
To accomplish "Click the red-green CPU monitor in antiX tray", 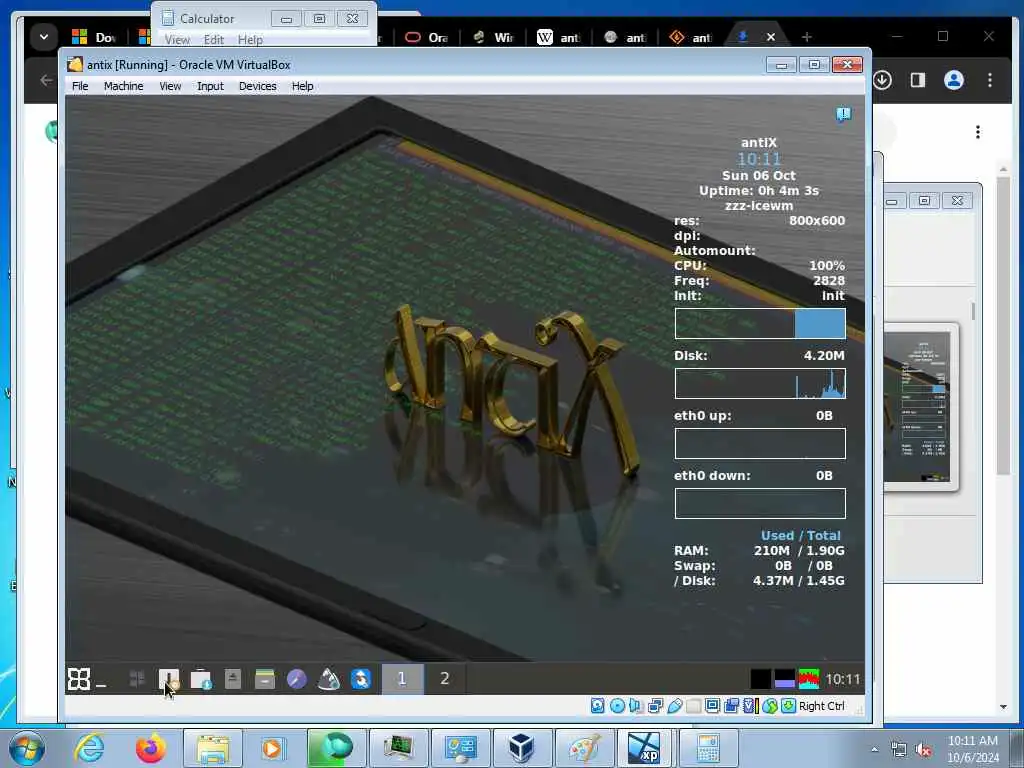I will tap(808, 679).
